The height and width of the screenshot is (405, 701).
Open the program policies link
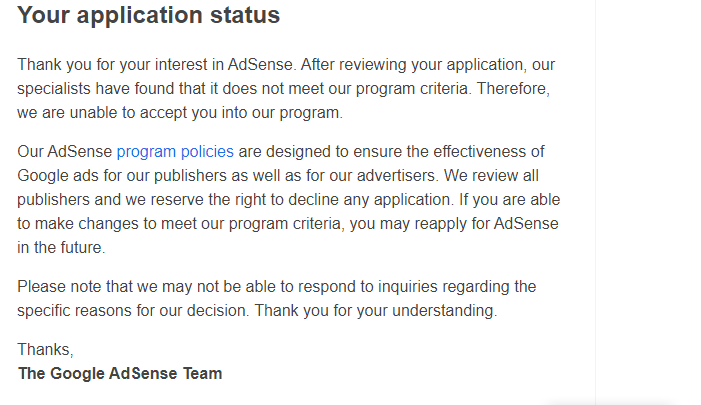click(x=175, y=152)
